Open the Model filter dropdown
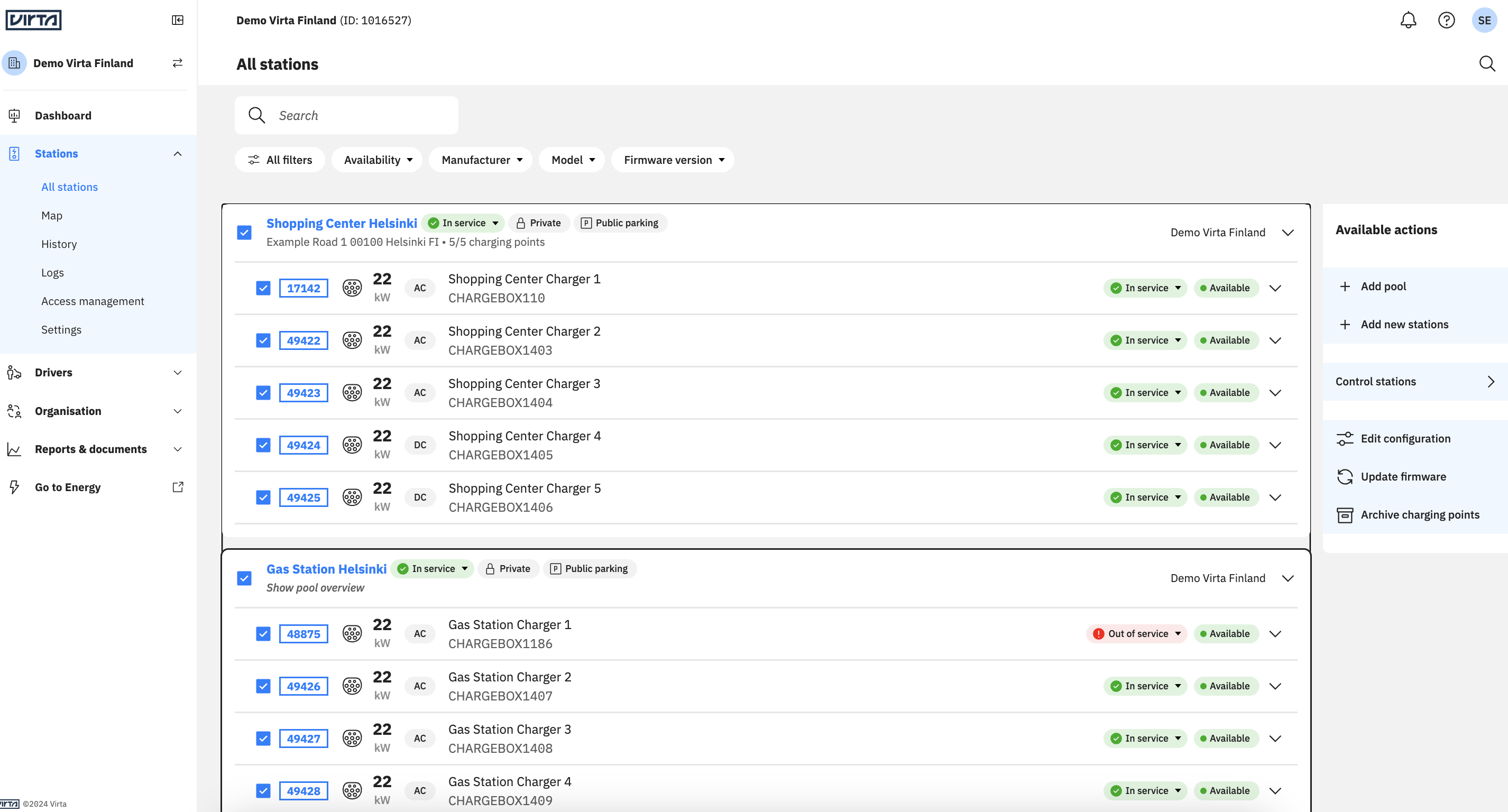The width and height of the screenshot is (1508, 812). click(x=572, y=160)
